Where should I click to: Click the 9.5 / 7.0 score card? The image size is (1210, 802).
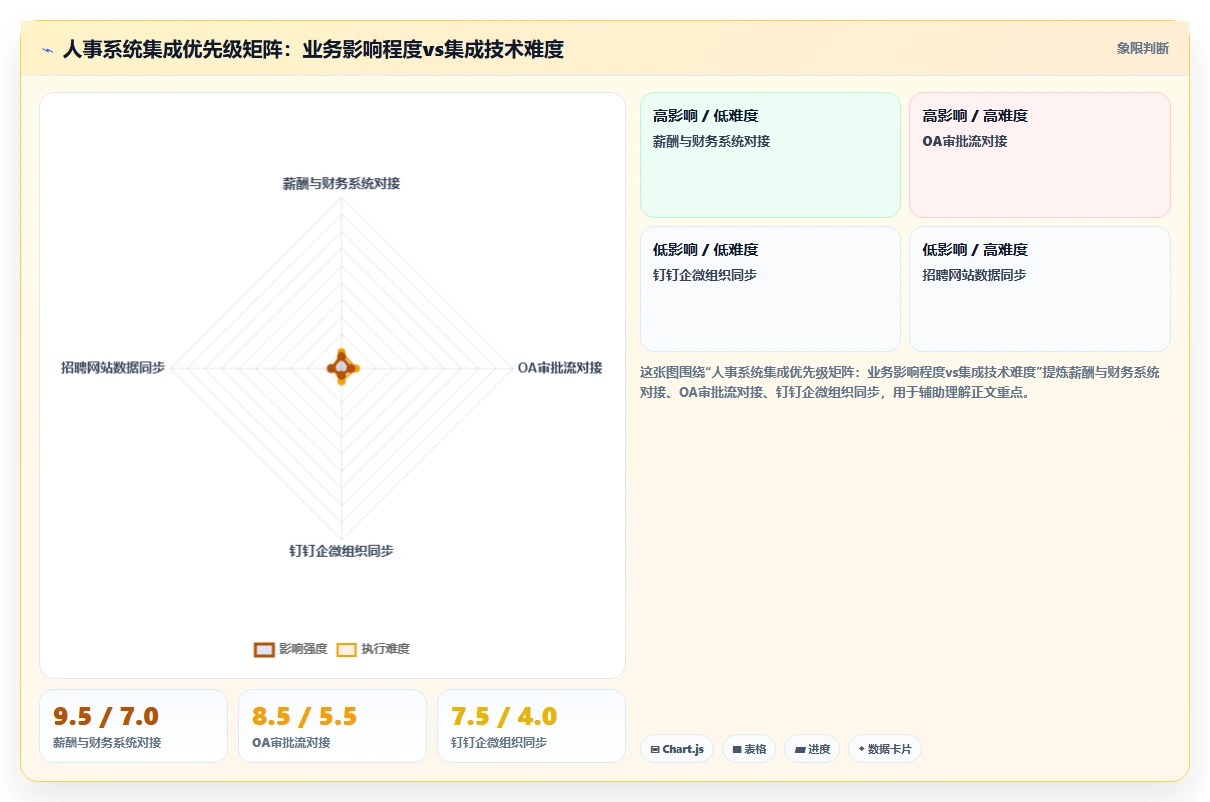point(133,726)
